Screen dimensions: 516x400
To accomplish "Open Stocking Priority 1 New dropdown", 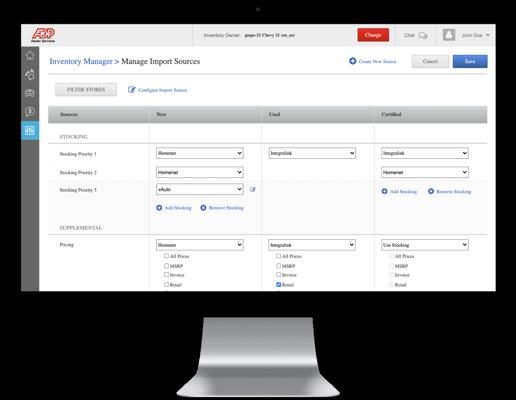I will [200, 153].
